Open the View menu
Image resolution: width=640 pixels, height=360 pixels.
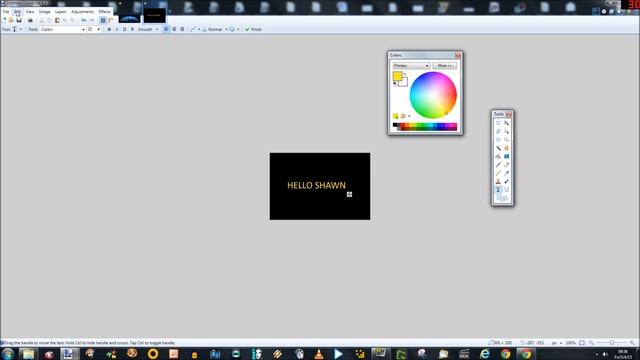click(x=30, y=12)
